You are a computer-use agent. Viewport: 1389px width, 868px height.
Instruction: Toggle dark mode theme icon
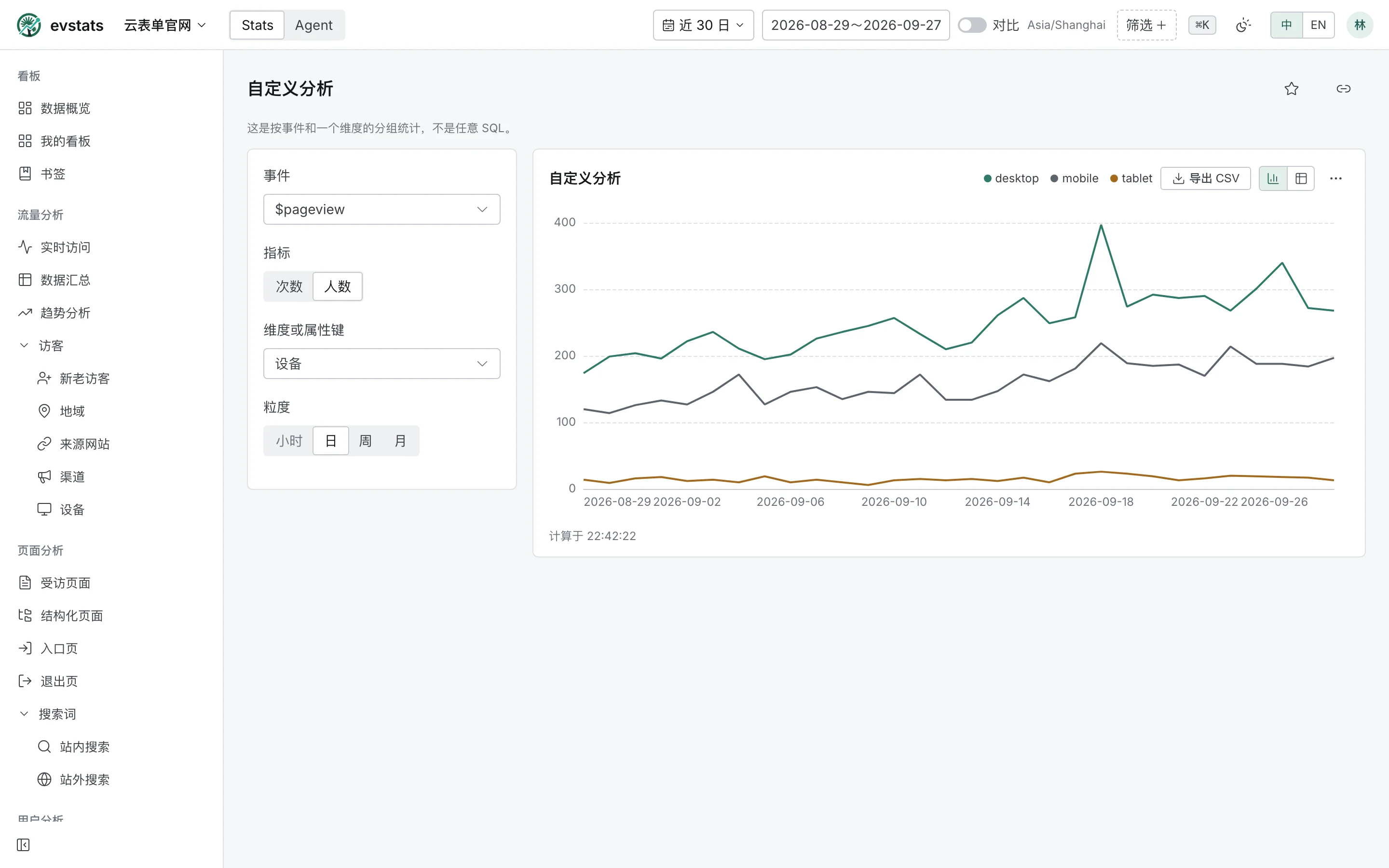pos(1243,25)
